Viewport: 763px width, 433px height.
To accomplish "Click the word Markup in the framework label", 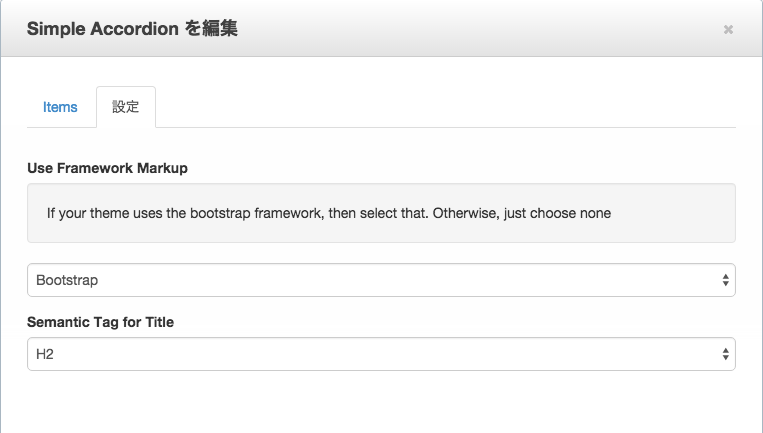I will pyautogui.click(x=162, y=168).
